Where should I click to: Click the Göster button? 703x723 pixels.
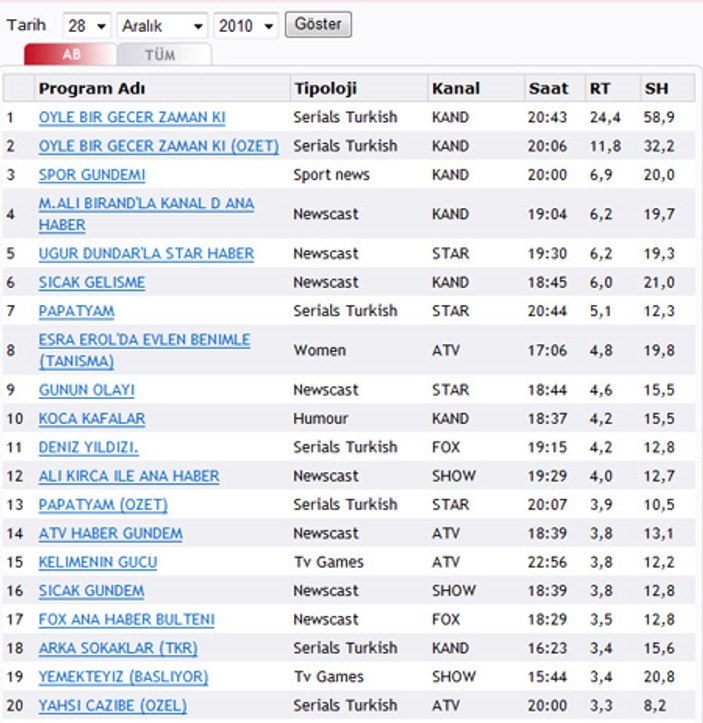coord(318,24)
